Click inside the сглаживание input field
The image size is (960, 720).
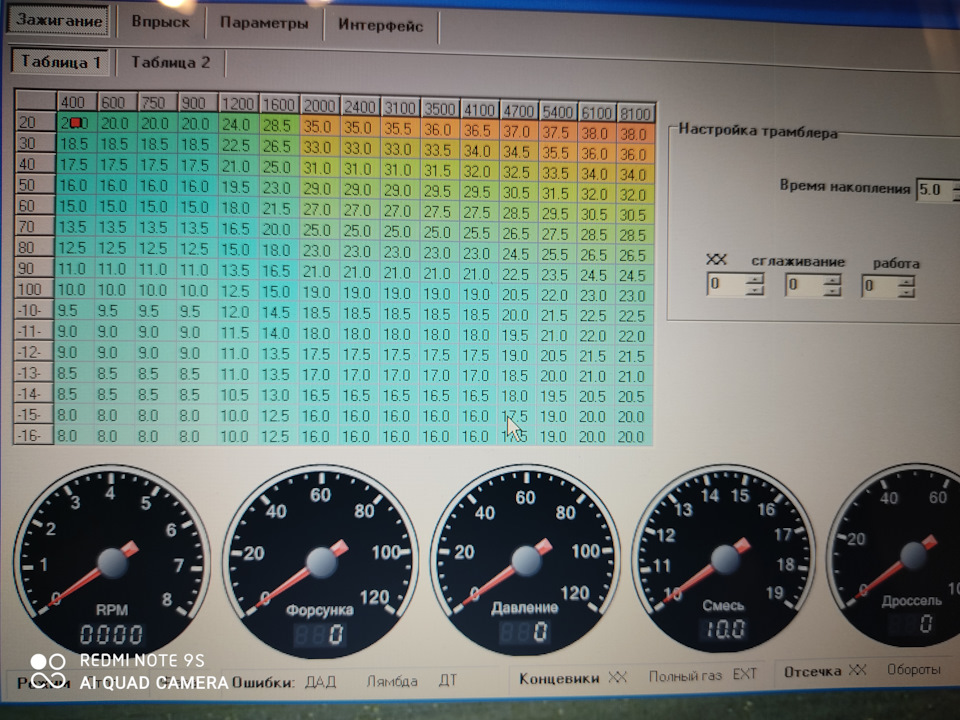(803, 286)
